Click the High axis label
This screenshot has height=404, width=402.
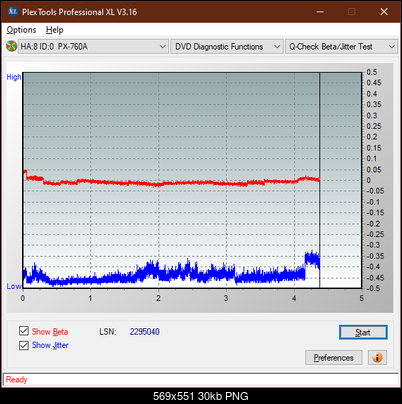click(x=14, y=77)
